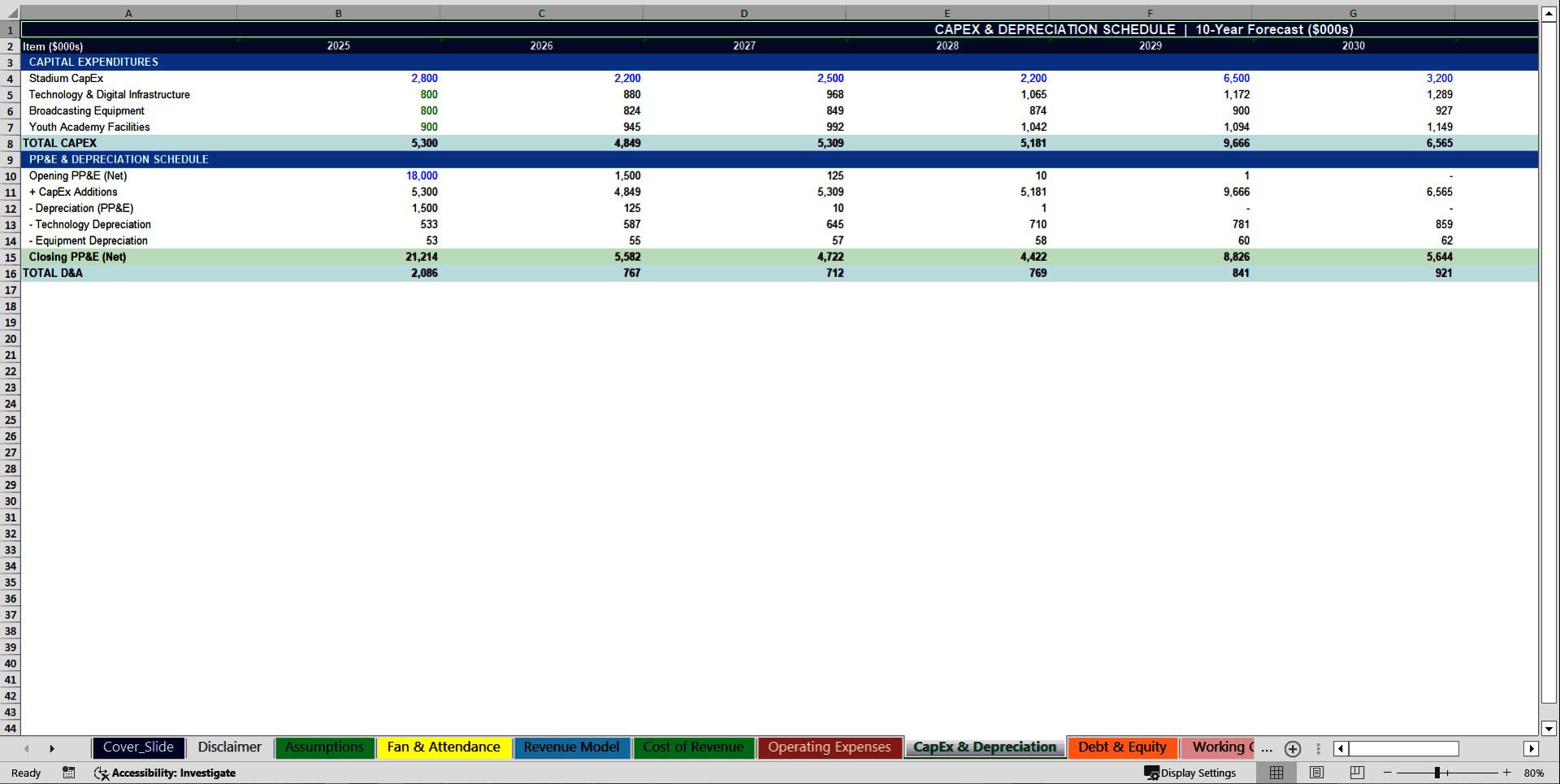Viewport: 1560px width, 784px height.
Task: Select column B header
Action: coord(338,13)
